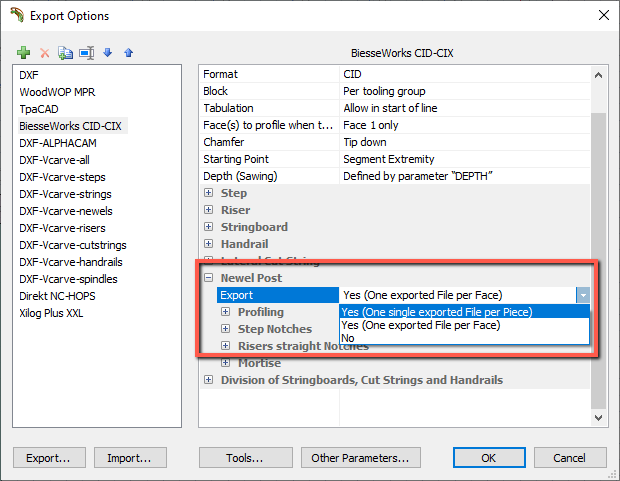Select DXF-Vcarve-all in the list
Image resolution: width=620 pixels, height=481 pixels.
click(x=54, y=160)
